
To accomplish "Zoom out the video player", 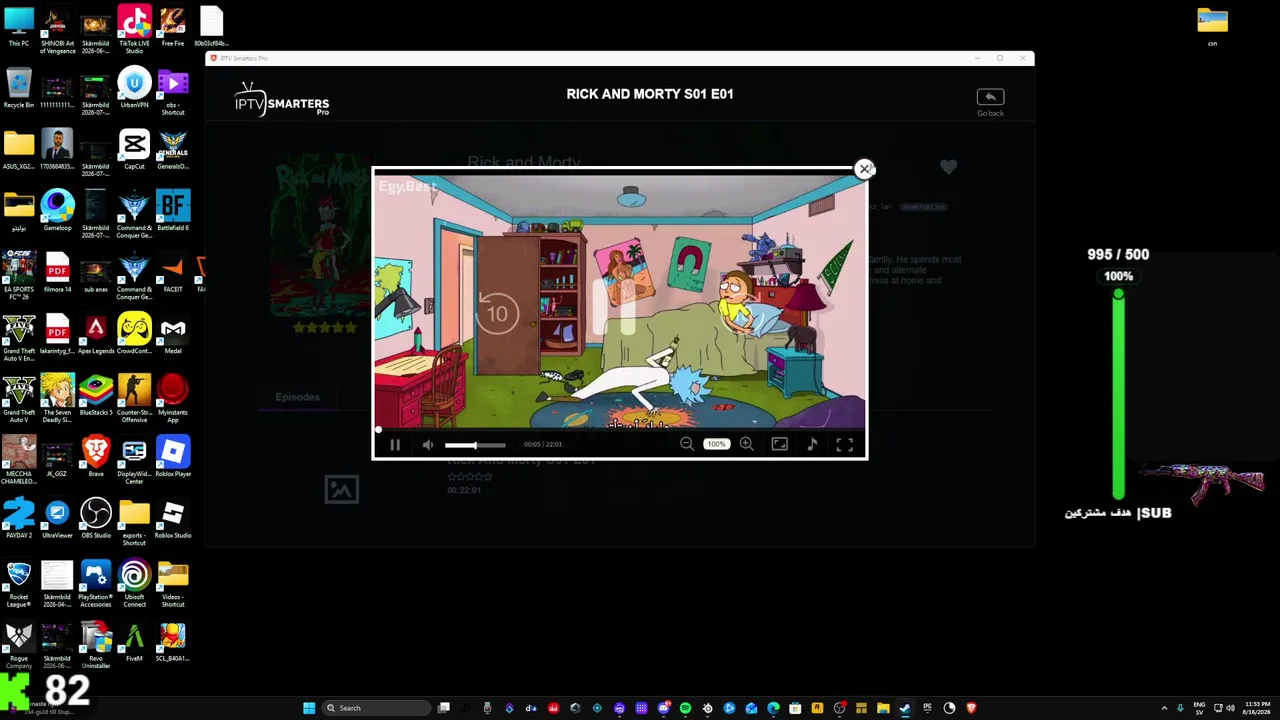I will [x=687, y=444].
